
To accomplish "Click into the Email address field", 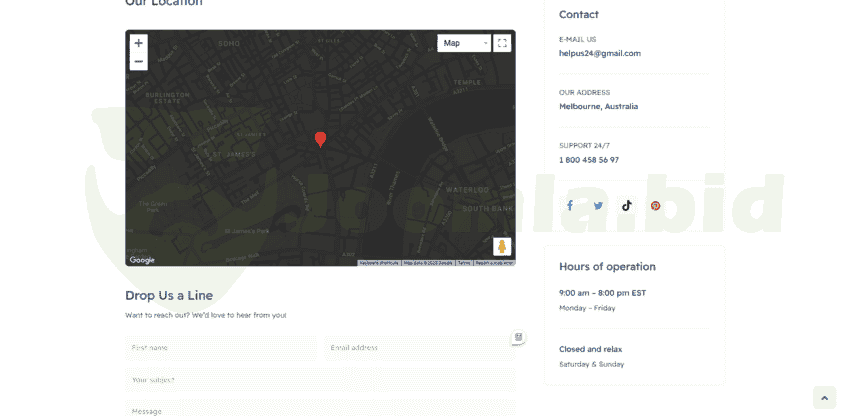I will [415, 348].
